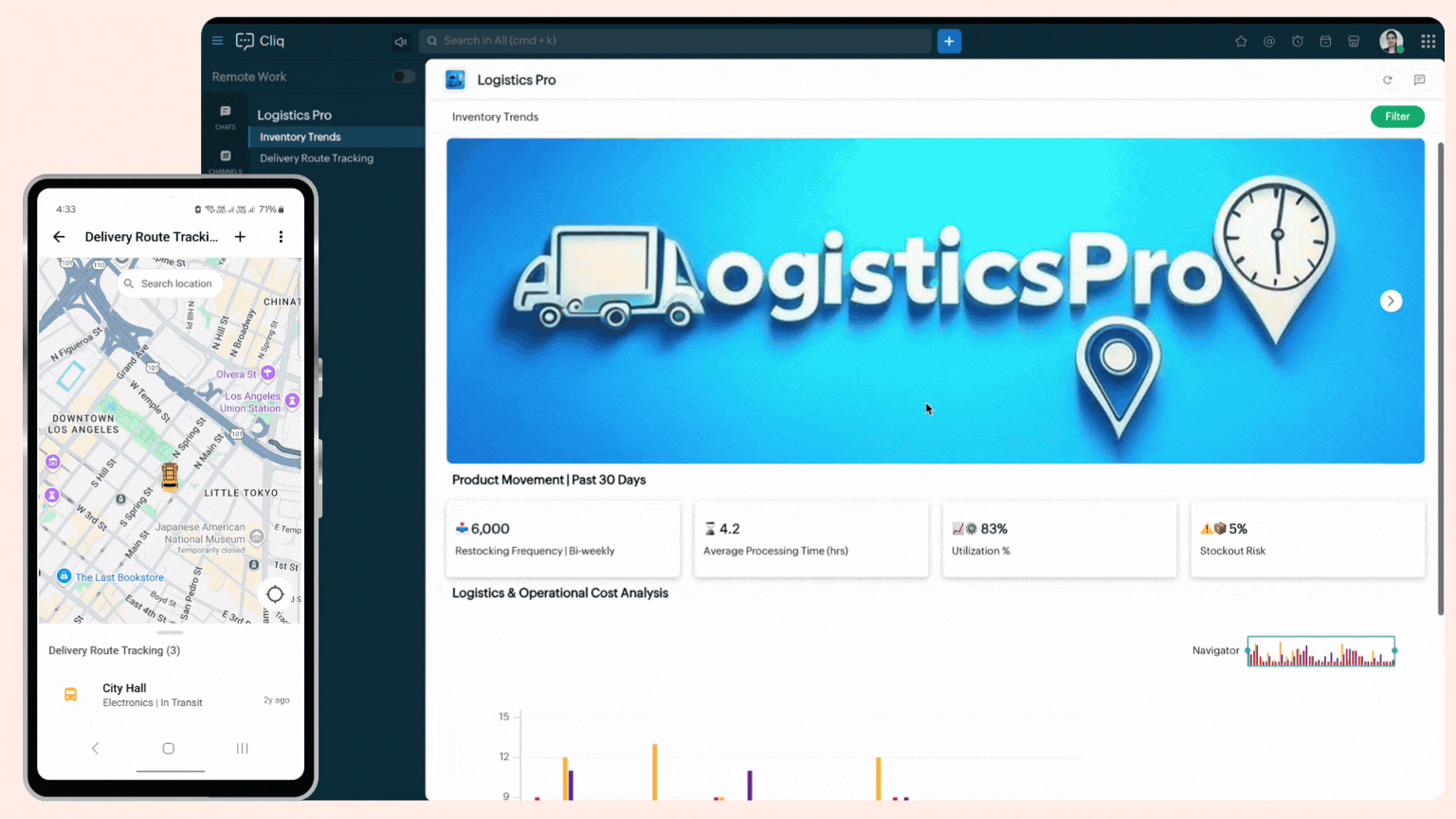Image resolution: width=1456 pixels, height=819 pixels.
Task: Mute notifications with the speaker toggle
Action: click(400, 41)
